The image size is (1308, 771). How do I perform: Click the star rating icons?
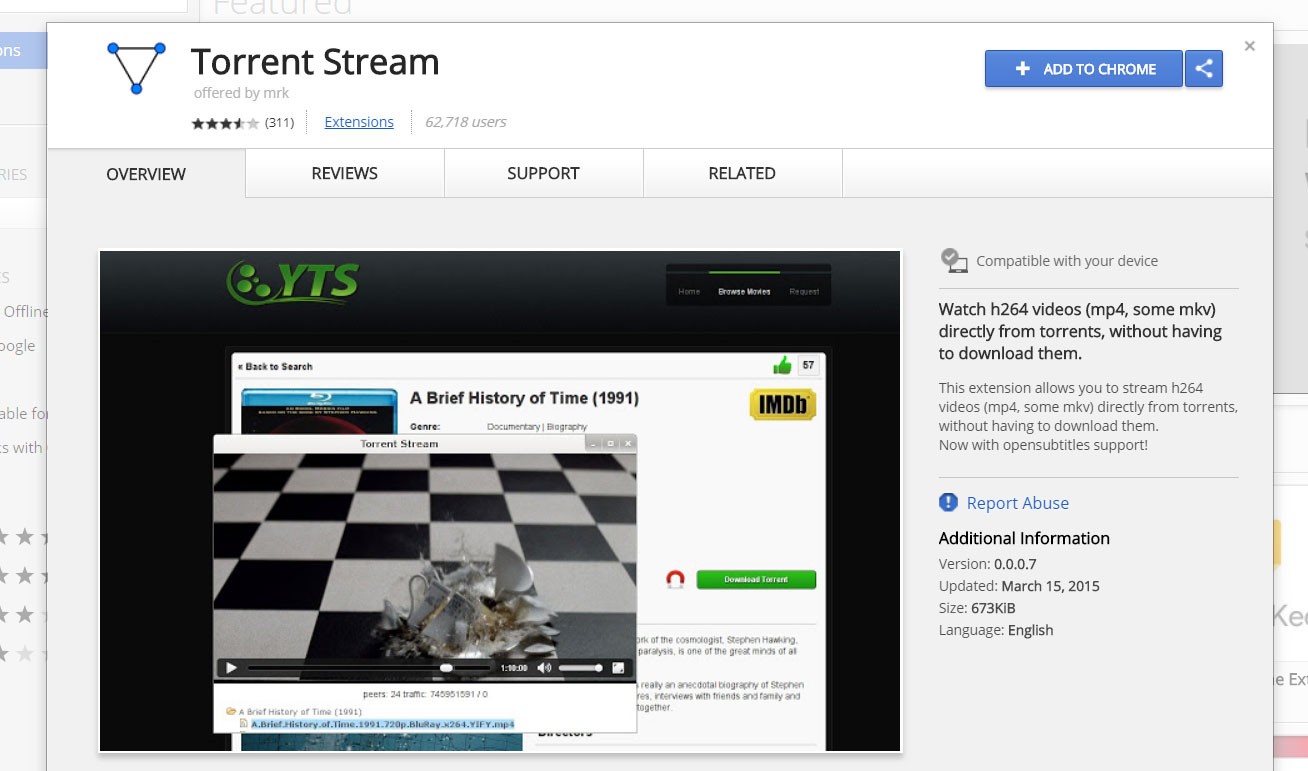[225, 123]
